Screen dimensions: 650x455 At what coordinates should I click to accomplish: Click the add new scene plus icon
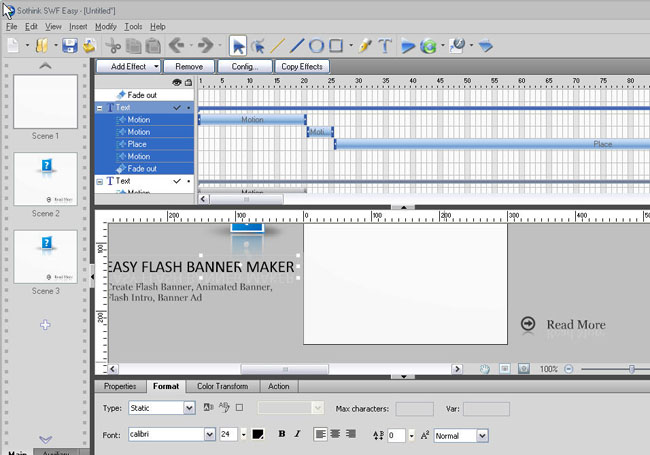[45, 325]
